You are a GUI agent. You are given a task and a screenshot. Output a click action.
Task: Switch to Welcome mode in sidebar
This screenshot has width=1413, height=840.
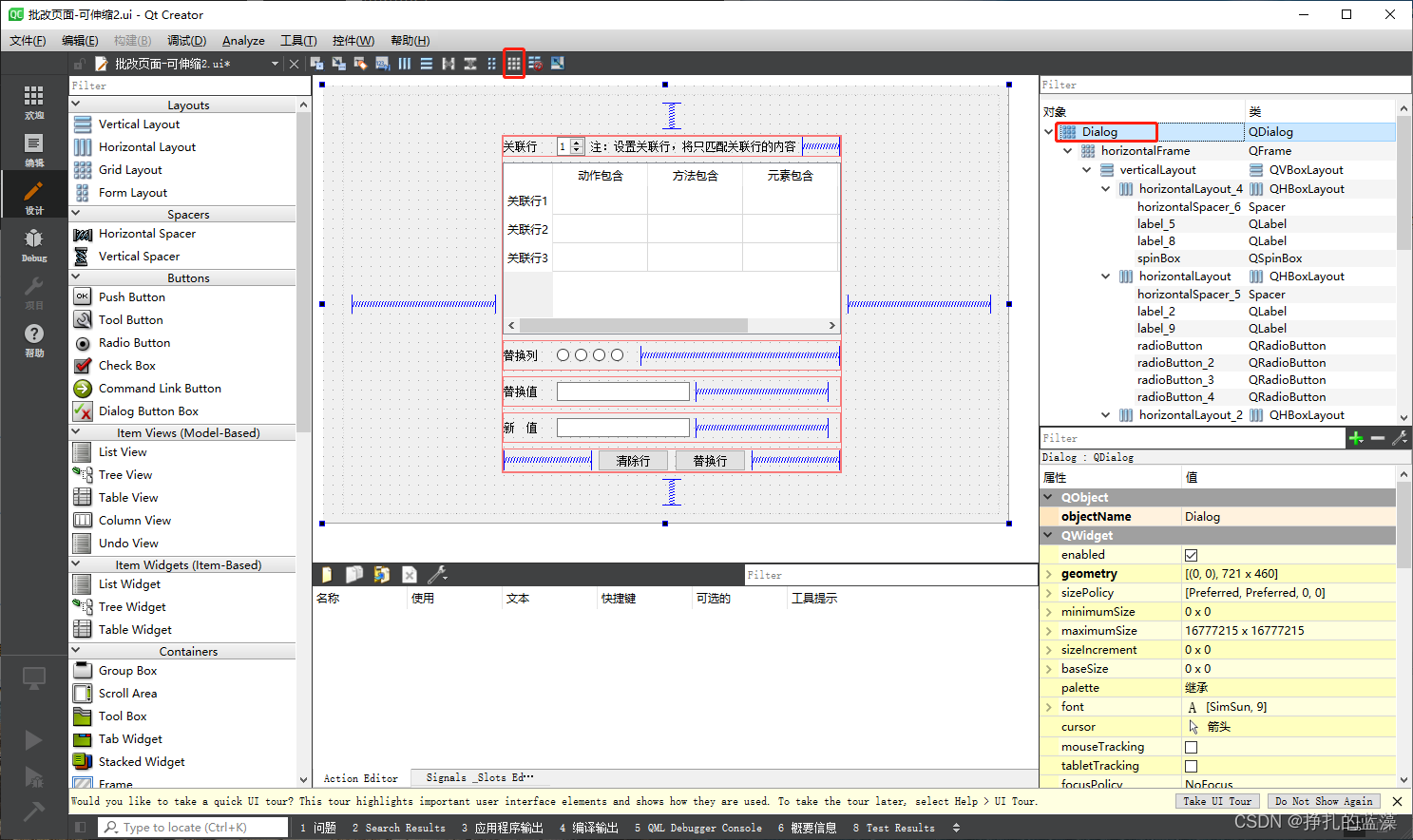tap(34, 102)
